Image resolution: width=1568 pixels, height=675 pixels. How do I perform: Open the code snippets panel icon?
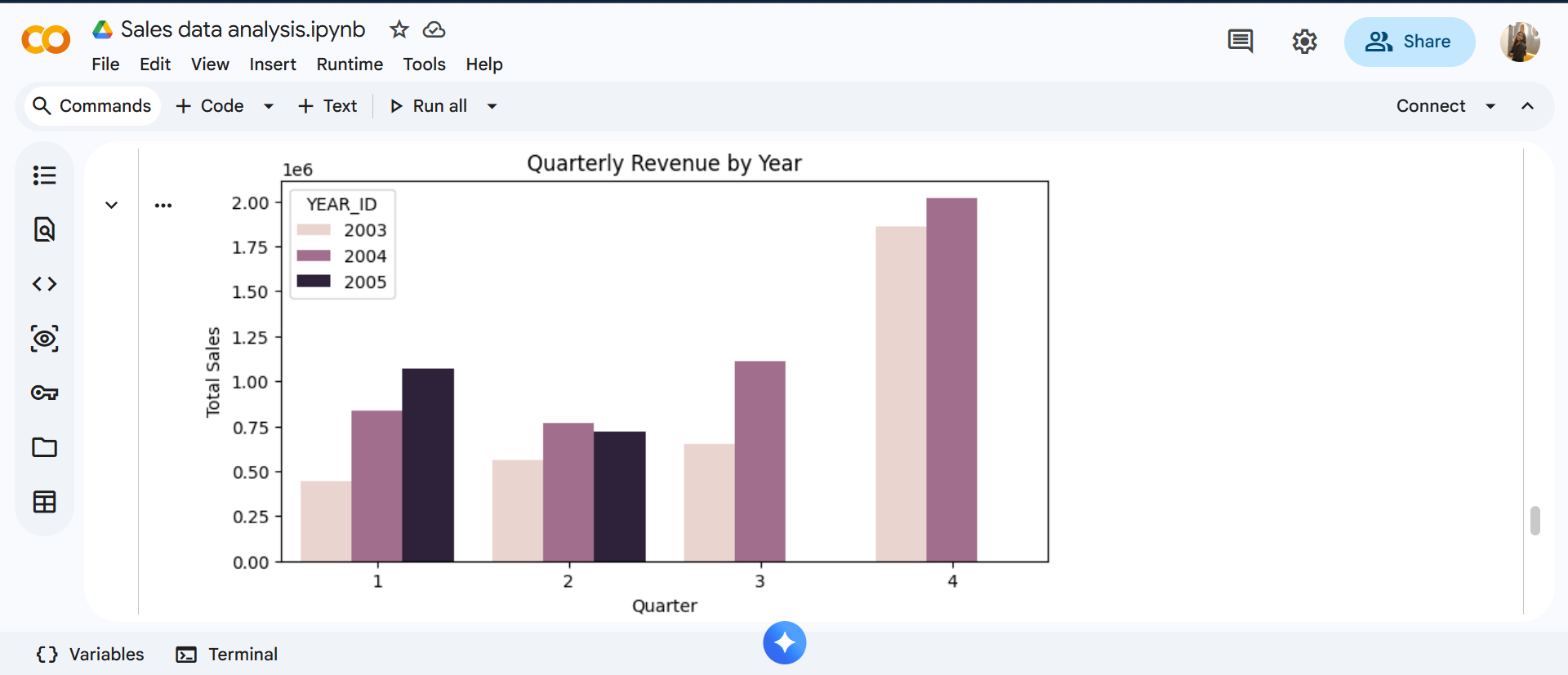(x=44, y=284)
